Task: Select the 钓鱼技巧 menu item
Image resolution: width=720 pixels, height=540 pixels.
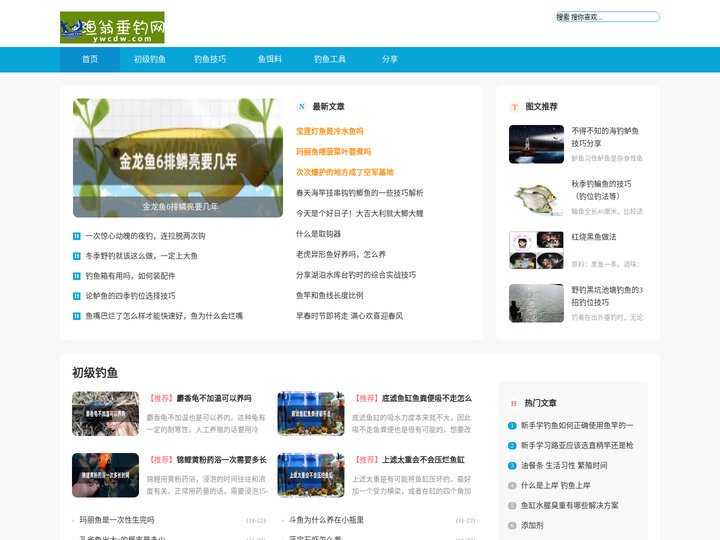Action: [x=210, y=59]
